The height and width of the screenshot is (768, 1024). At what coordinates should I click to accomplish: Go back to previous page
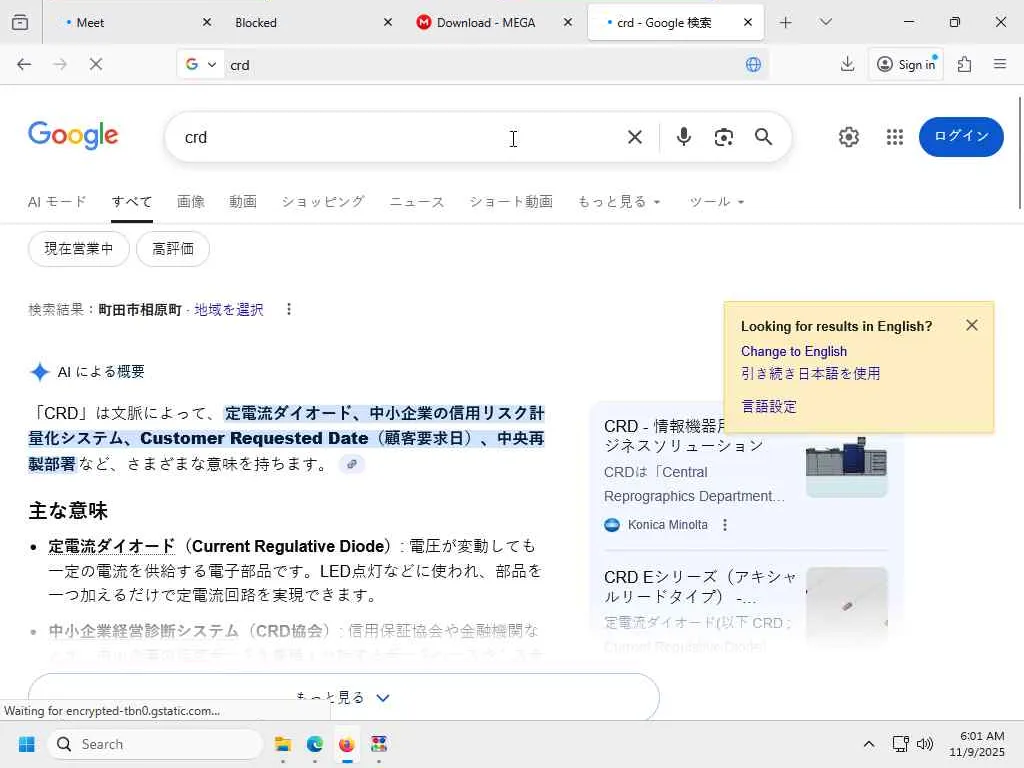[x=24, y=64]
